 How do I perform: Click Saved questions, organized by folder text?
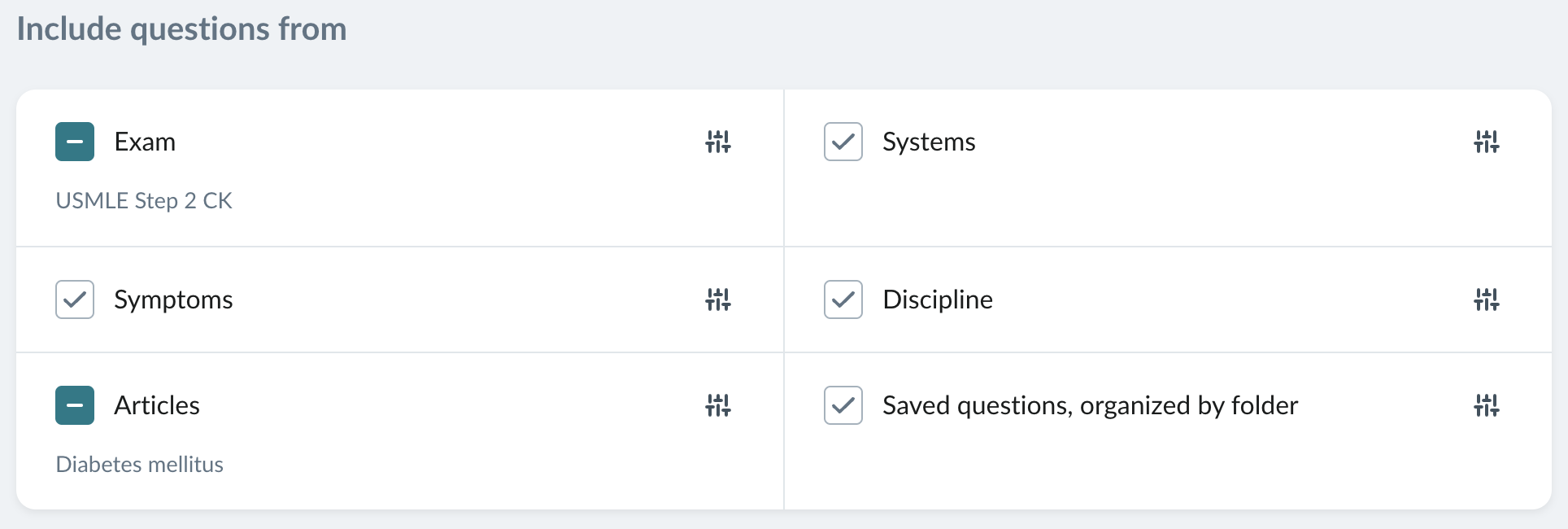tap(1091, 405)
